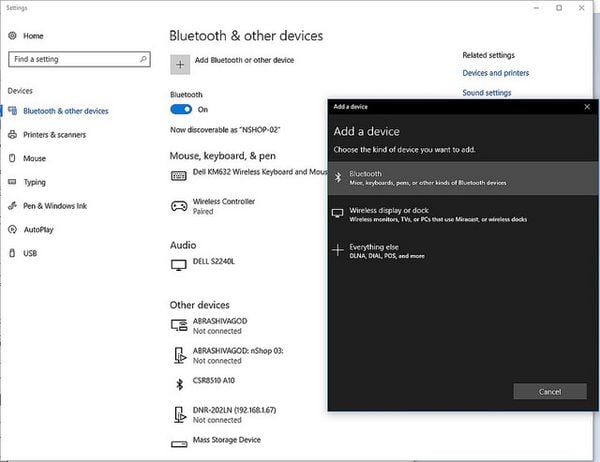Image resolution: width=600 pixels, height=462 pixels.
Task: Click the keyboard icon for Dell KM632
Action: point(179,176)
